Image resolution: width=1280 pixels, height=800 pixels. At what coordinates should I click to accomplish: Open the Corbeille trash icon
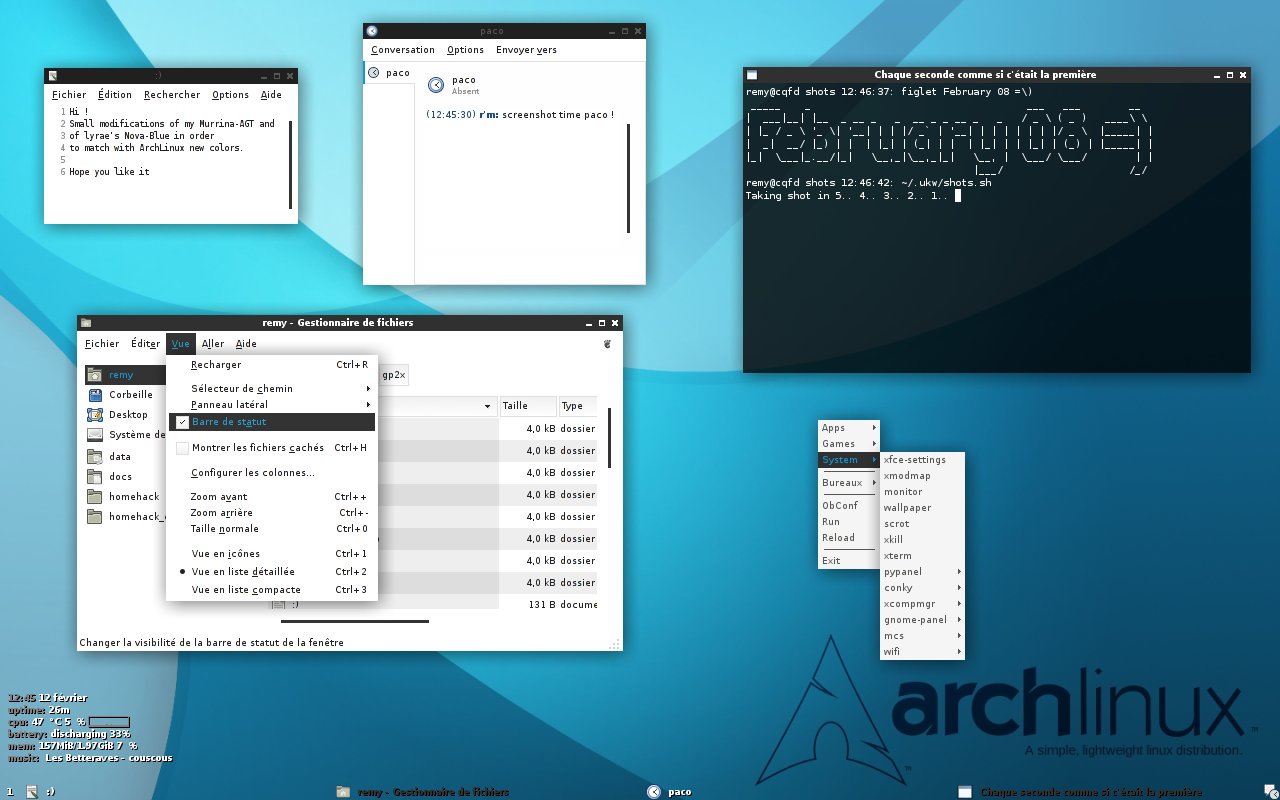pos(95,395)
